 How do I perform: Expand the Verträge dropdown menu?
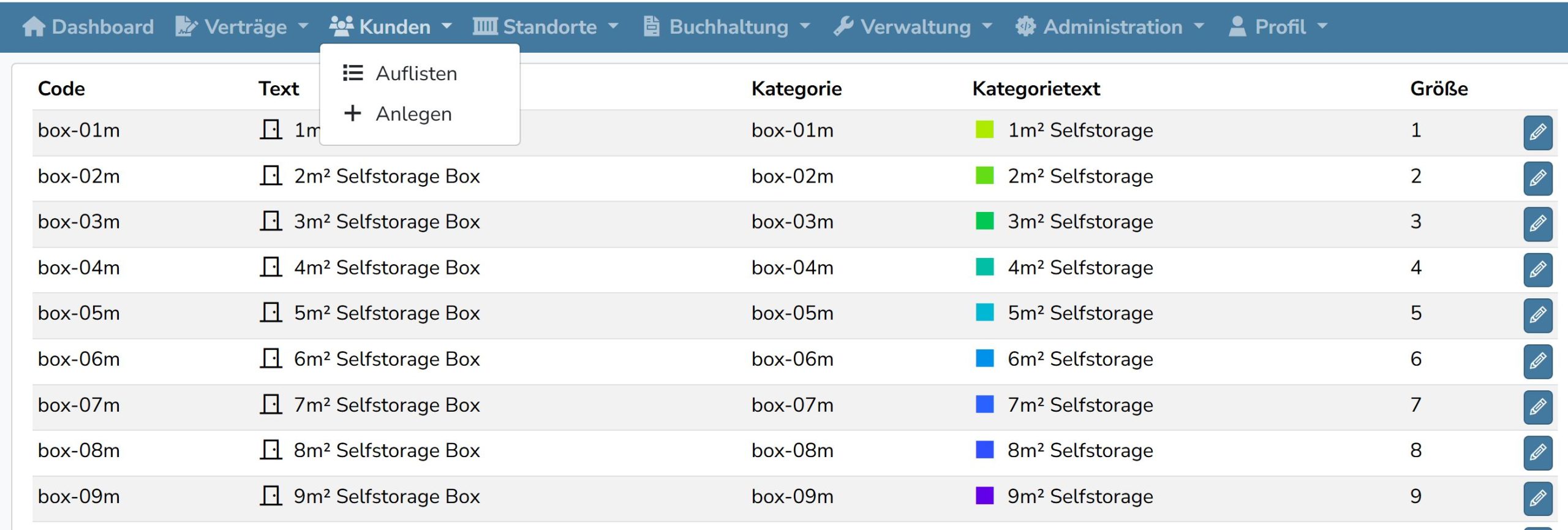[243, 27]
